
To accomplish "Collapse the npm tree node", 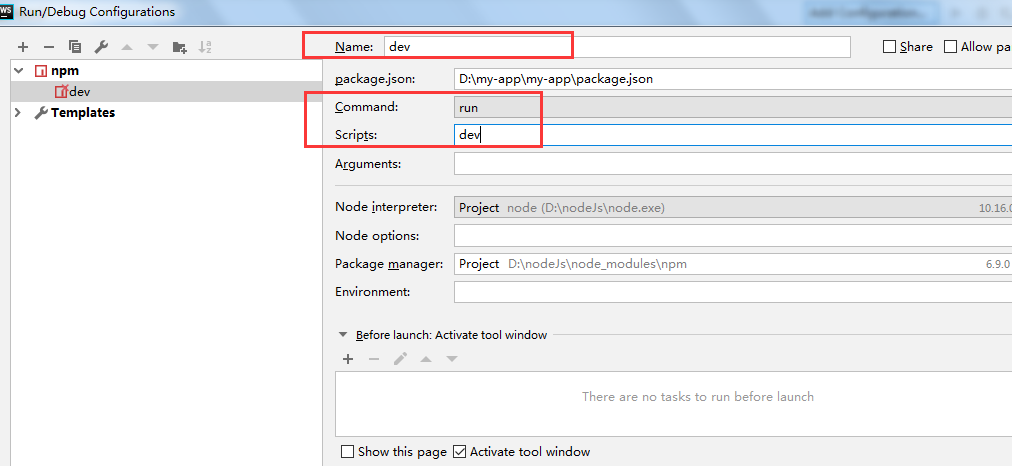I will 18,71.
